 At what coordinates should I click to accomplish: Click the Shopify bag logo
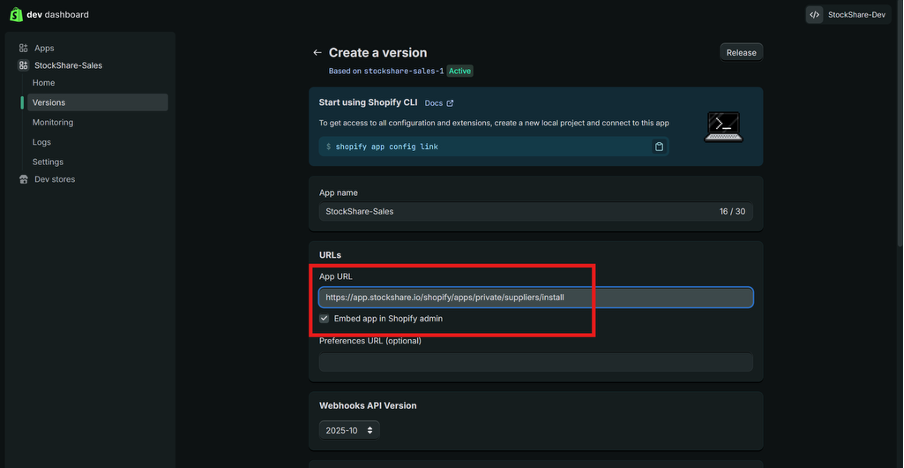point(16,15)
